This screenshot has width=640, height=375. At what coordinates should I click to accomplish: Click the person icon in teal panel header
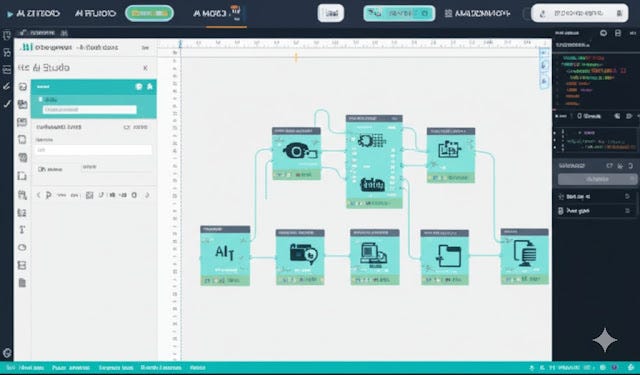150,87
